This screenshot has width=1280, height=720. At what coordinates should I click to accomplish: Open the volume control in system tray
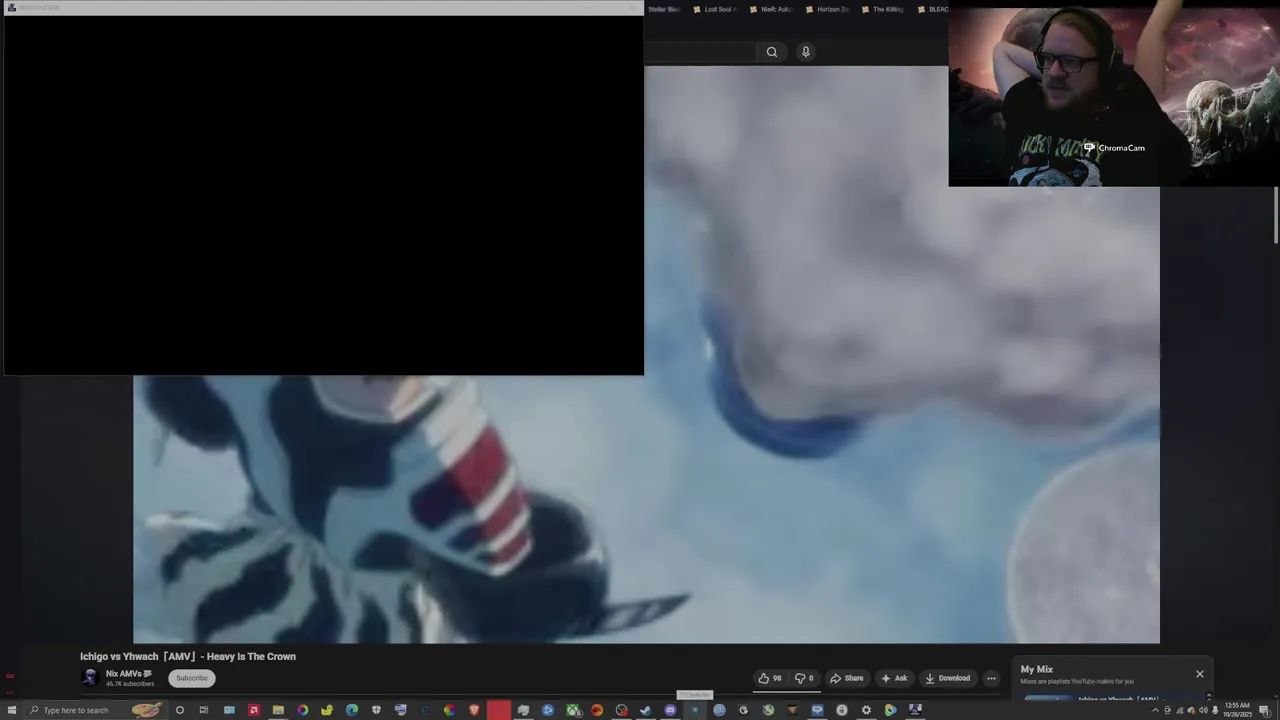1203,710
